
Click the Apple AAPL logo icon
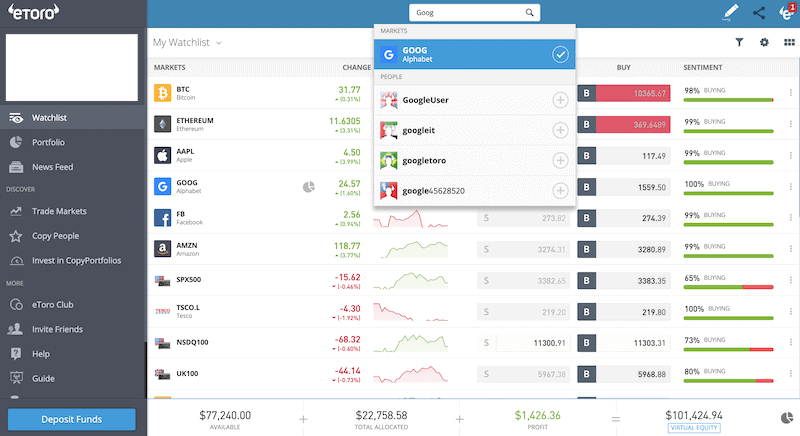tap(163, 155)
